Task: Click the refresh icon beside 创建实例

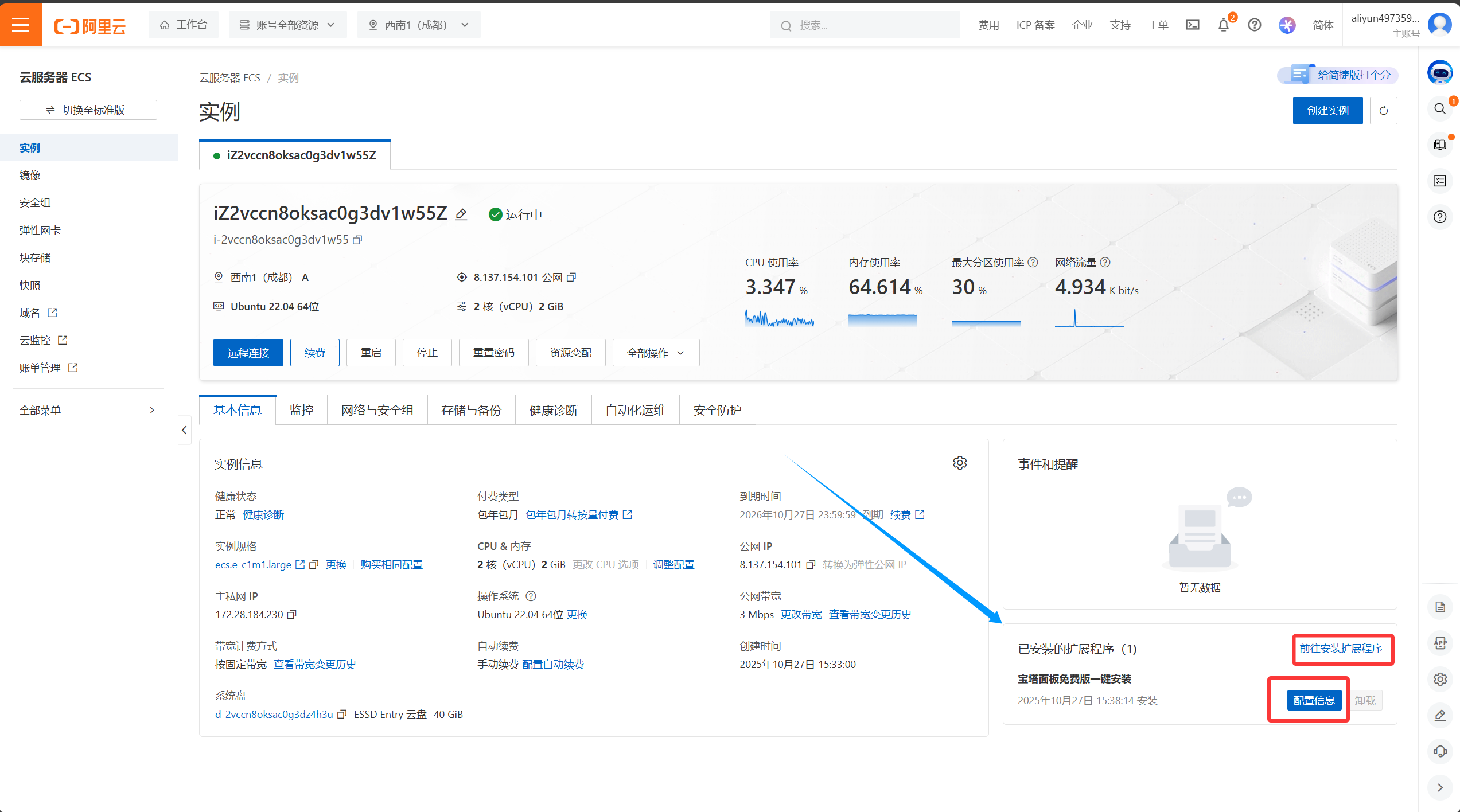Action: 1383,111
